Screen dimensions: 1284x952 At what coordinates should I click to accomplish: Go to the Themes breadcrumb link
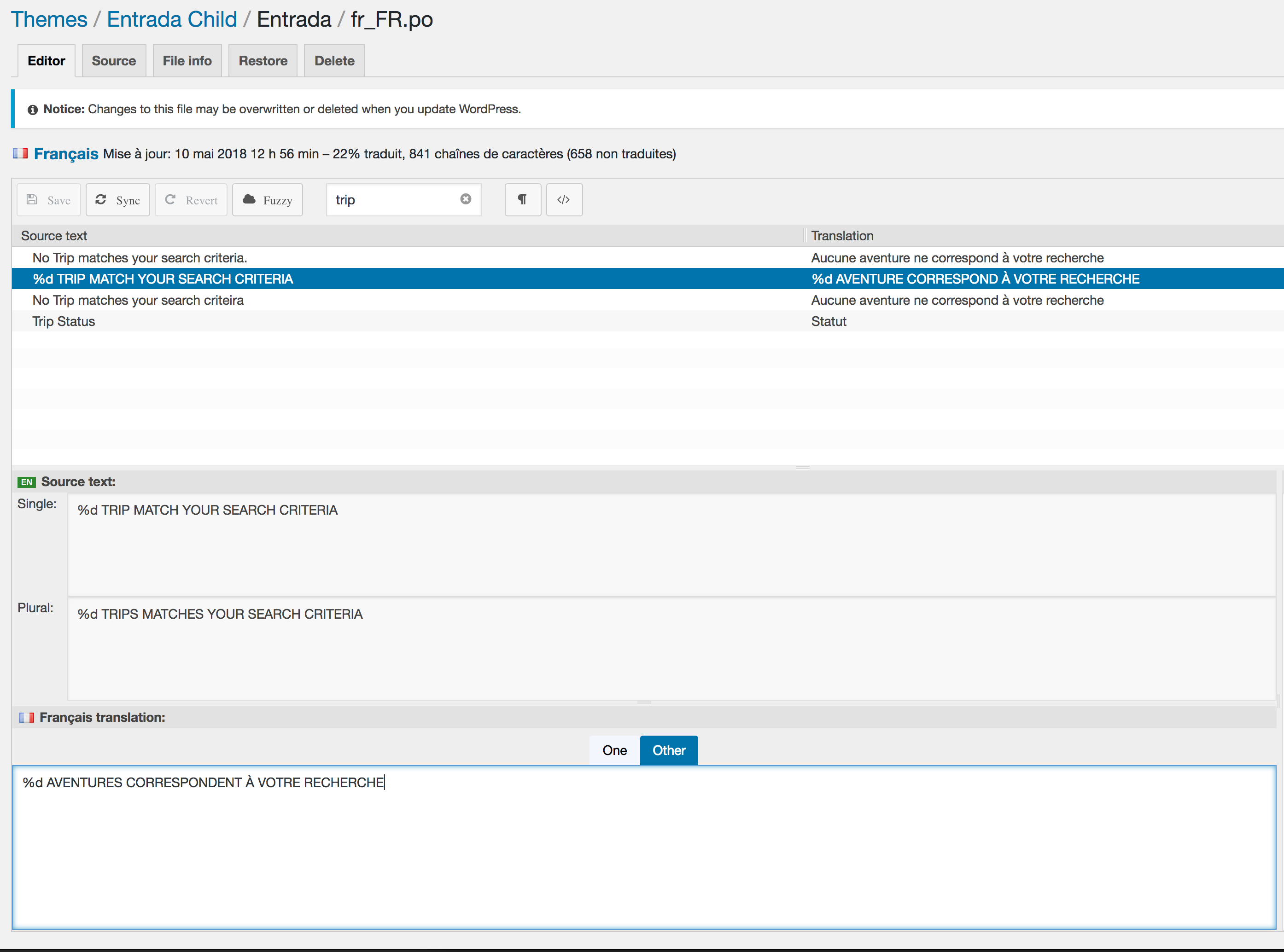pyautogui.click(x=50, y=20)
